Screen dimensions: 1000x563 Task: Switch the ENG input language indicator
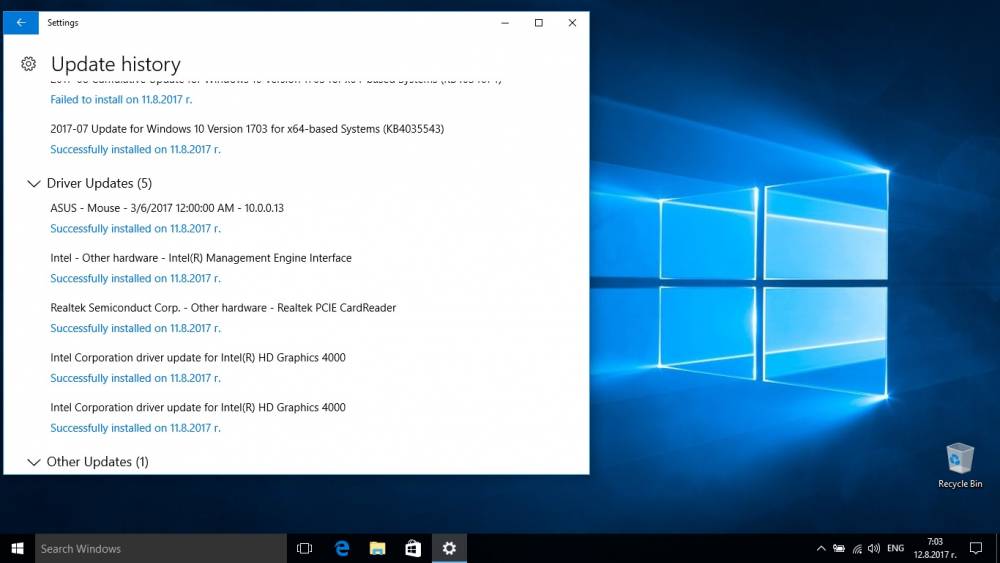tap(895, 548)
